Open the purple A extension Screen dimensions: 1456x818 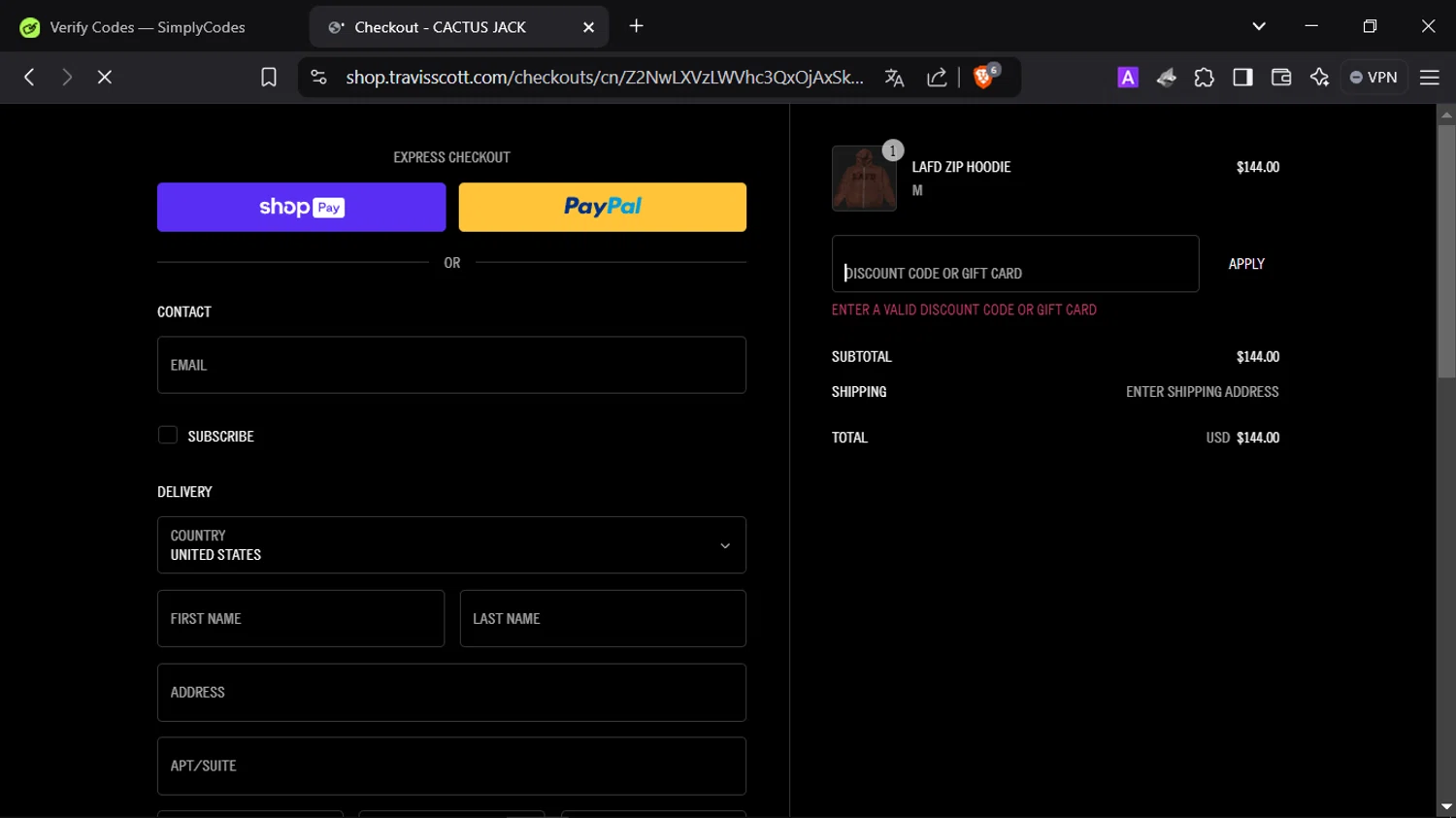[x=1128, y=78]
